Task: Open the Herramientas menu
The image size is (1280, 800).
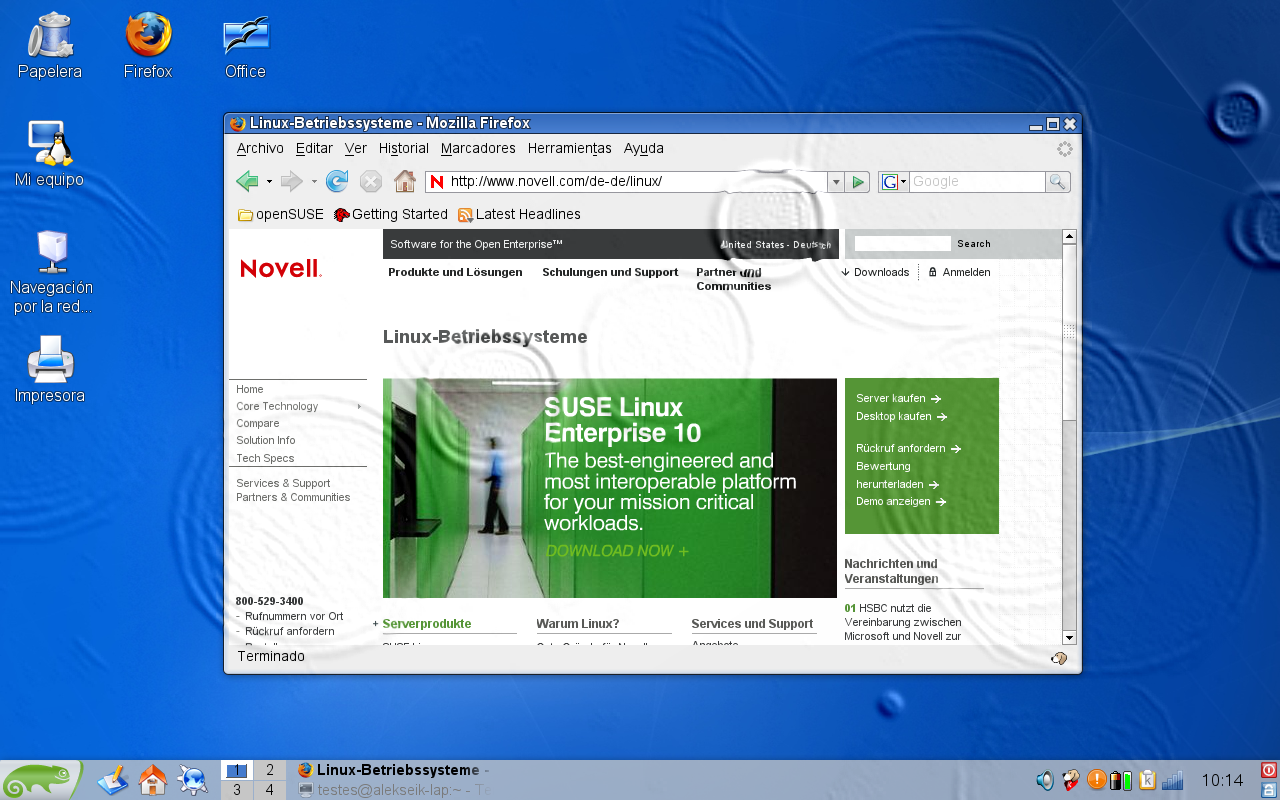Action: 570,148
